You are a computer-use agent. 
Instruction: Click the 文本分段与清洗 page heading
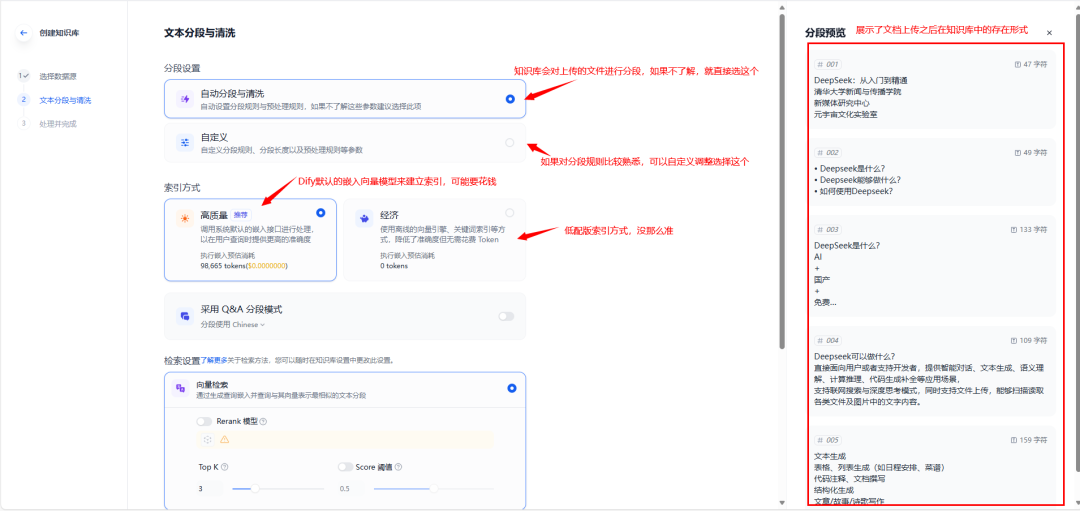200,32
